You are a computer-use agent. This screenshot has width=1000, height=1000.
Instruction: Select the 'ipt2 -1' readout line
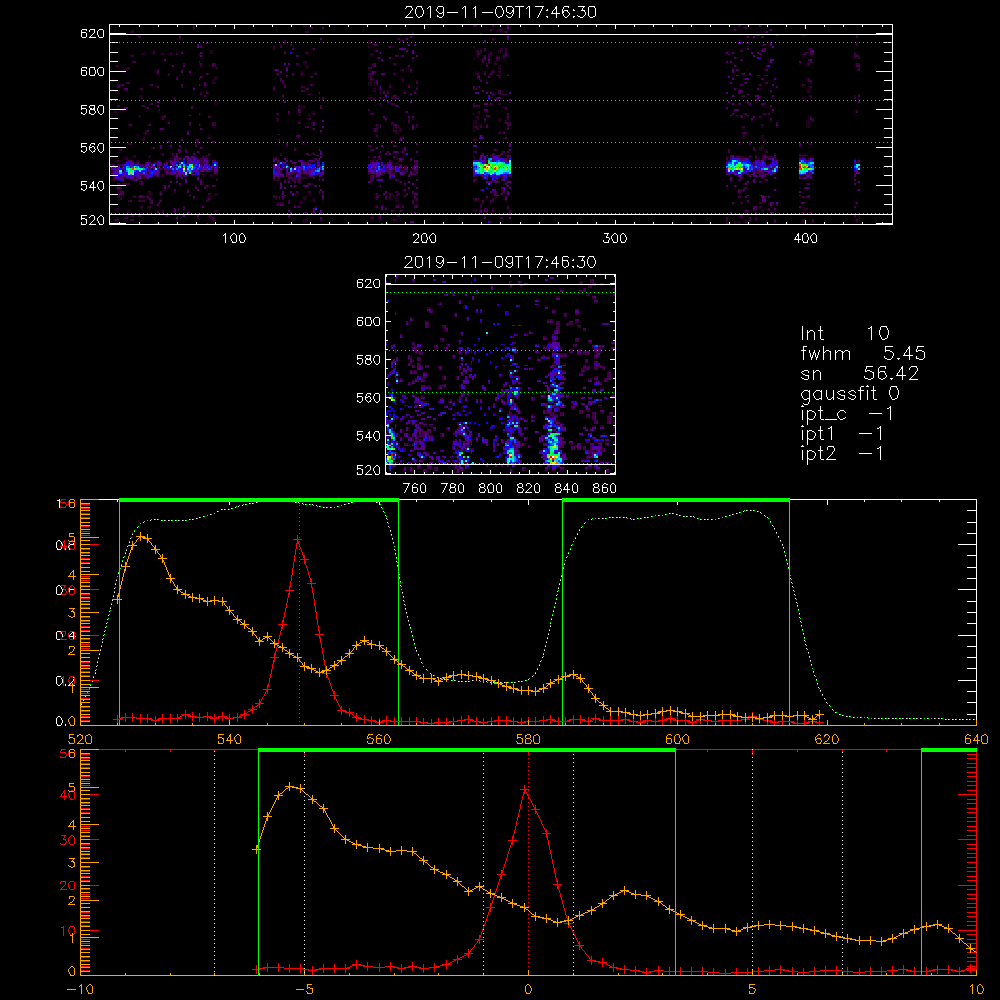tap(841, 453)
